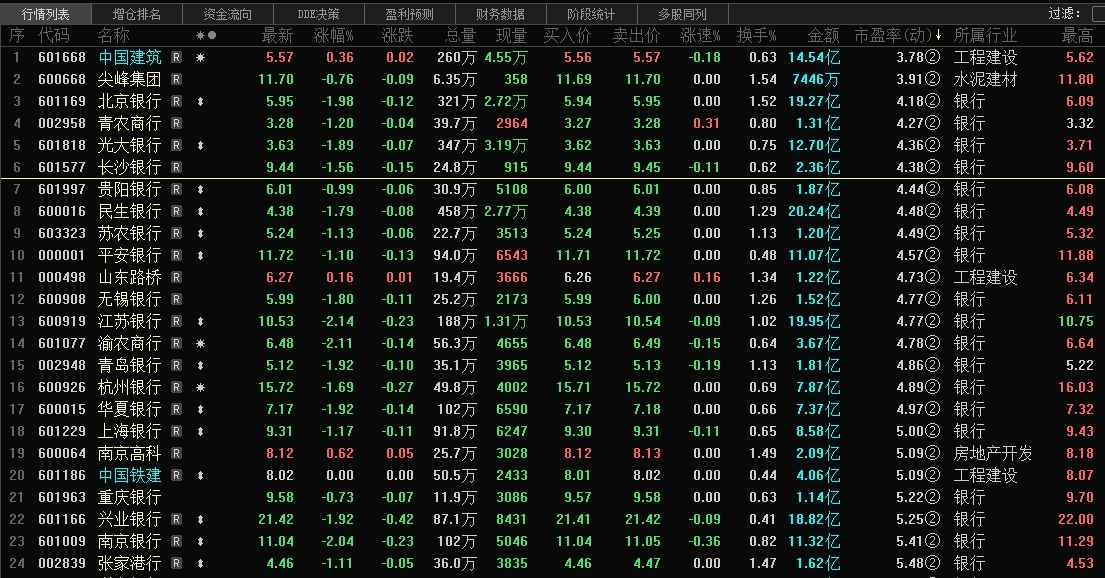
Task: Open the 资金流向 tab
Action: 228,14
